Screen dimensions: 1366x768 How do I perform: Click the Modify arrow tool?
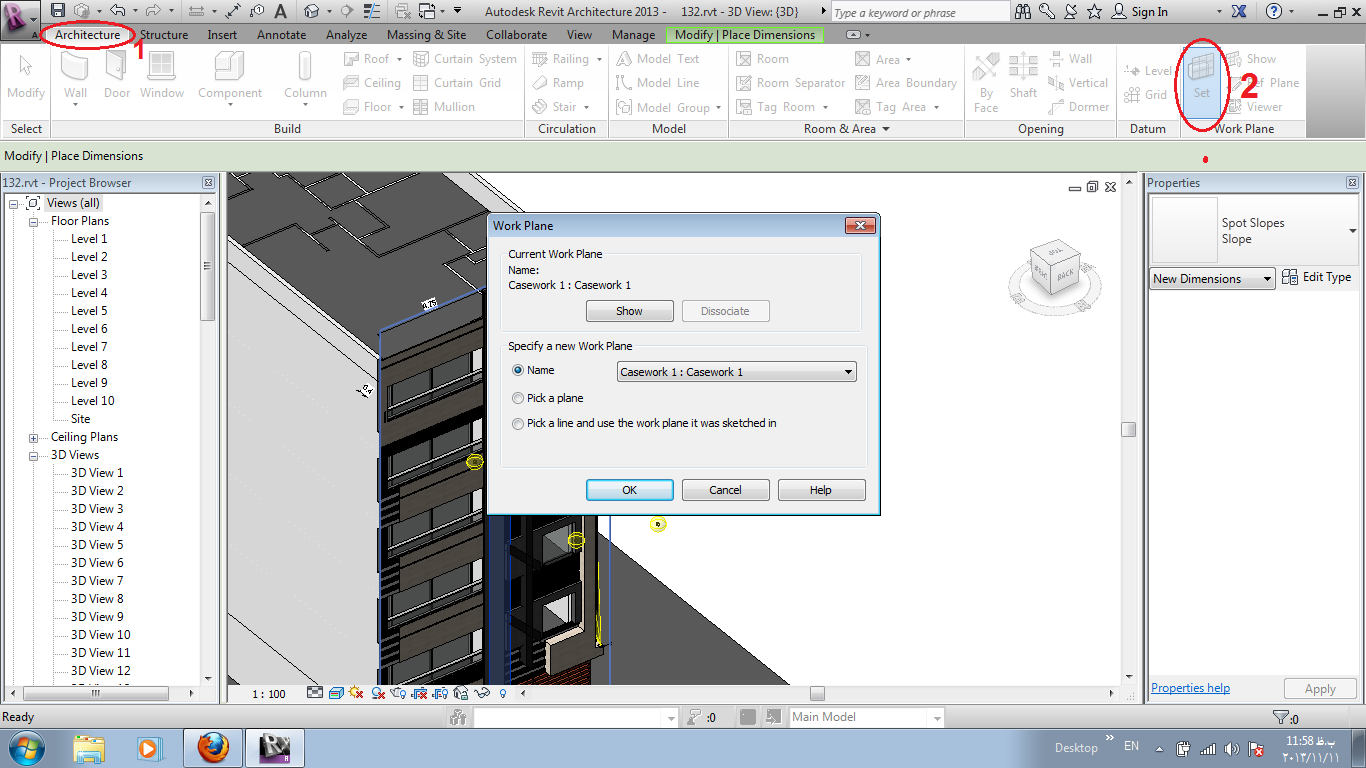[x=26, y=77]
